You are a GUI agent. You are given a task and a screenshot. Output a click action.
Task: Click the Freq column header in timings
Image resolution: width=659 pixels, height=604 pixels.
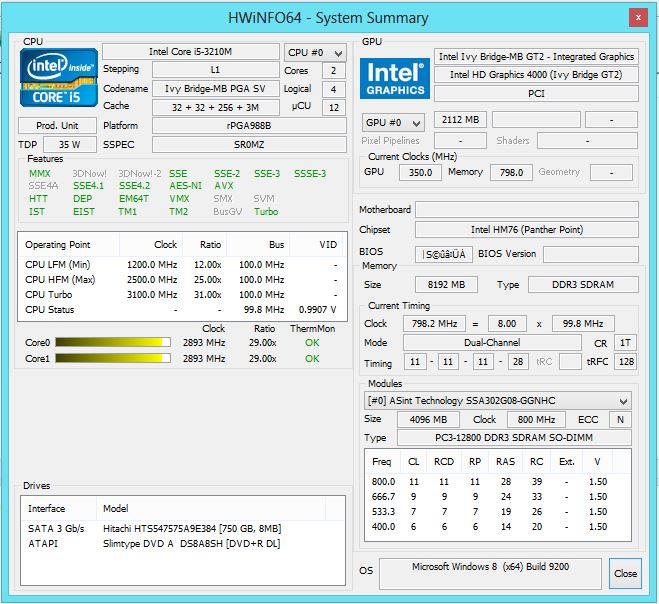[382, 462]
